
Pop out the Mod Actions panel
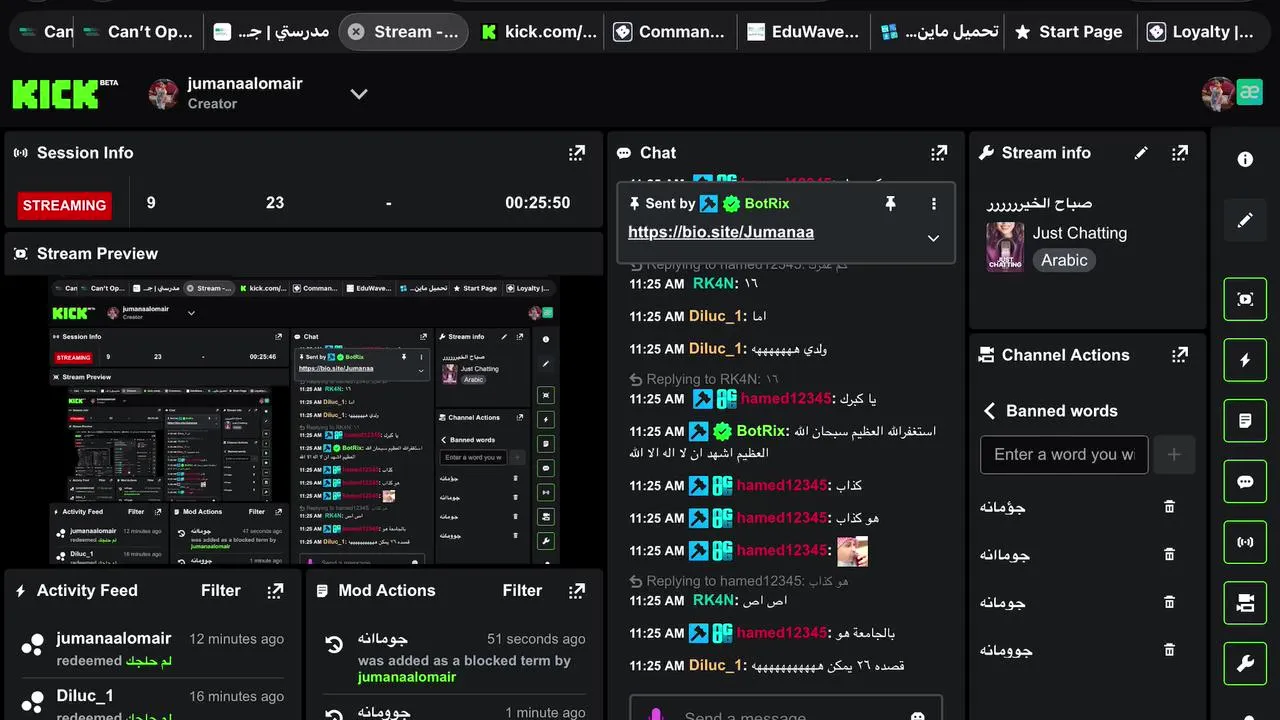[x=577, y=591]
